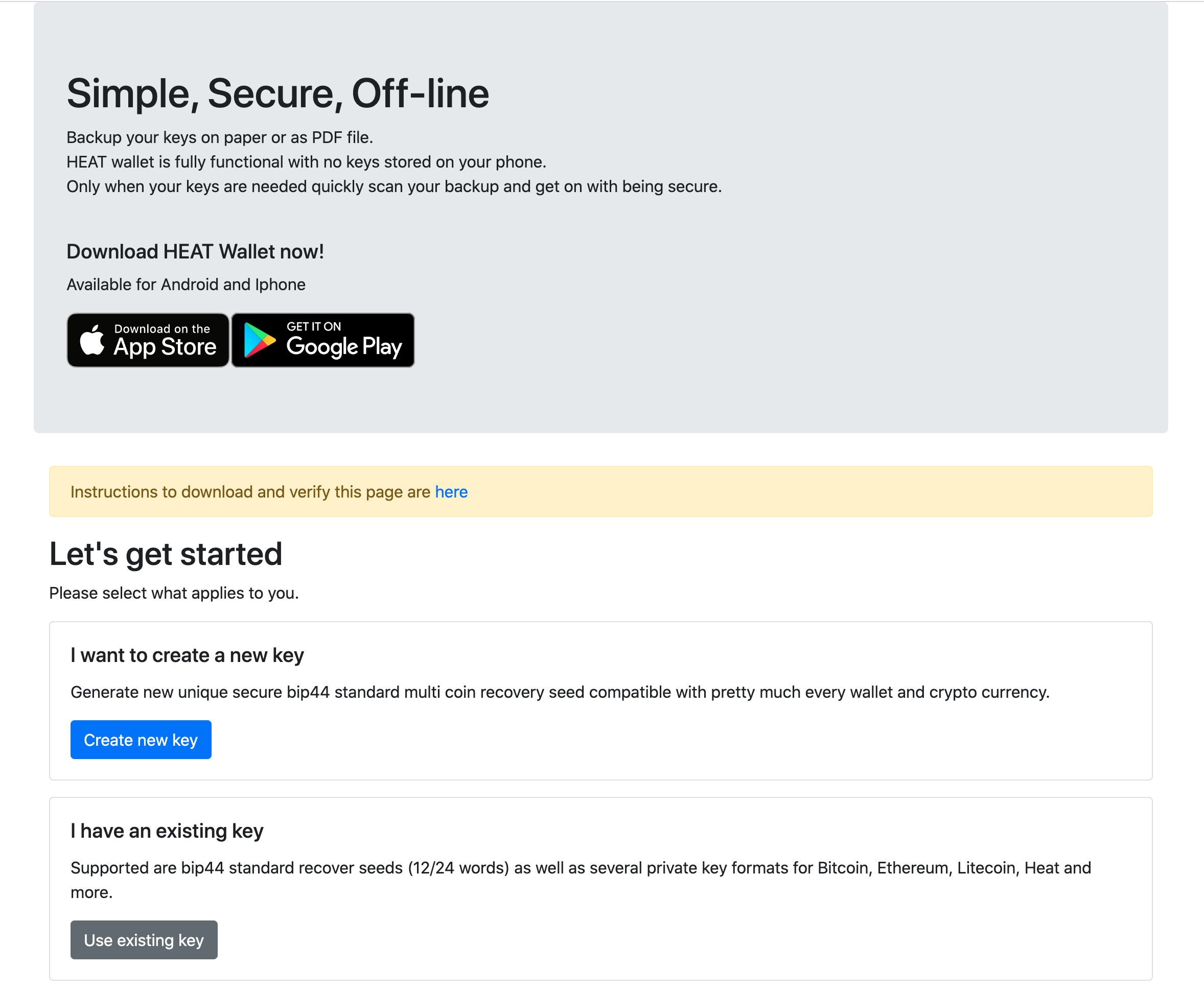Follow the blue "here" verification link
1204x992 pixels.
[451, 492]
